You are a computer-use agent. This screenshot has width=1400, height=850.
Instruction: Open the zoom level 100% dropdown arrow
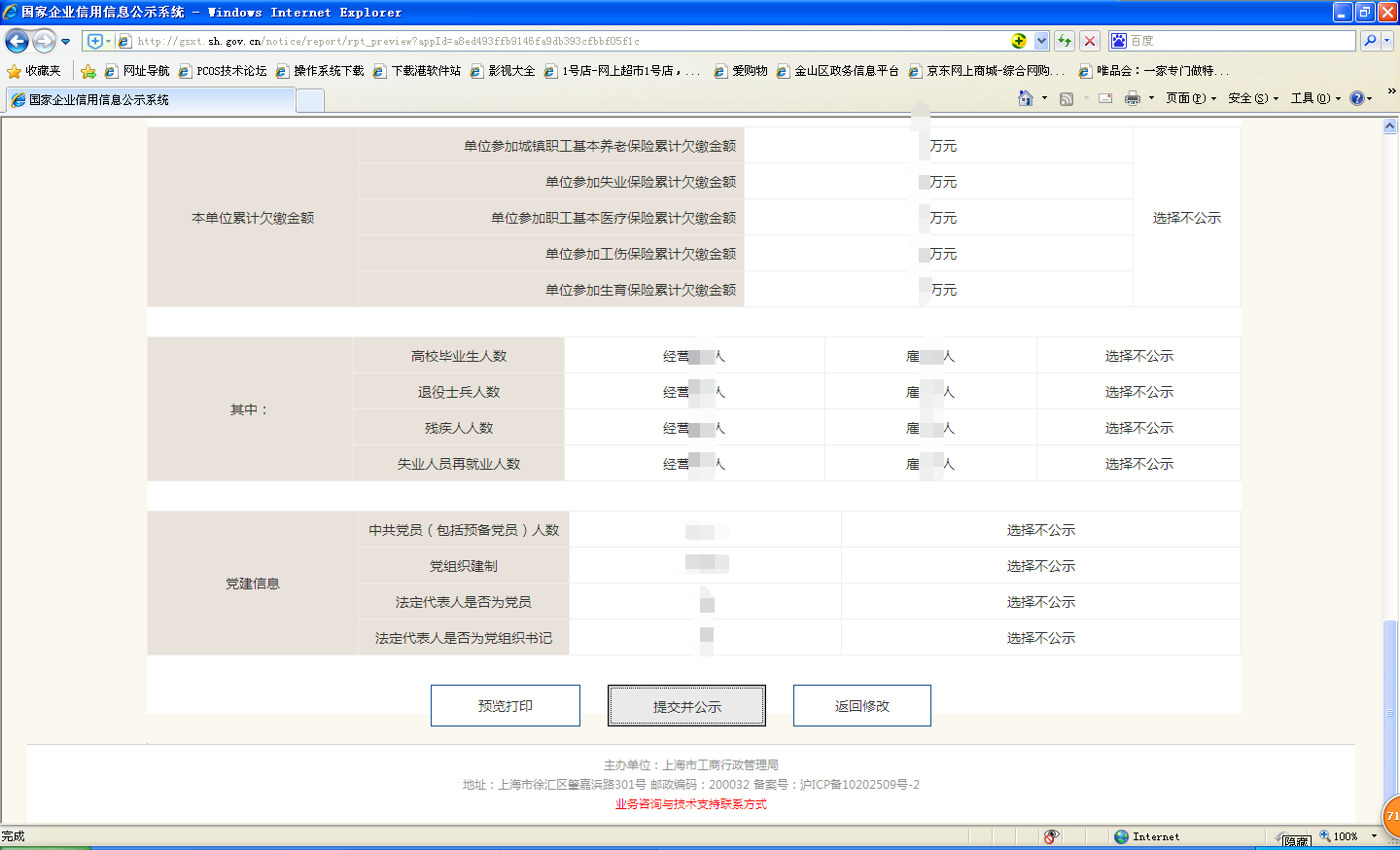[1374, 836]
